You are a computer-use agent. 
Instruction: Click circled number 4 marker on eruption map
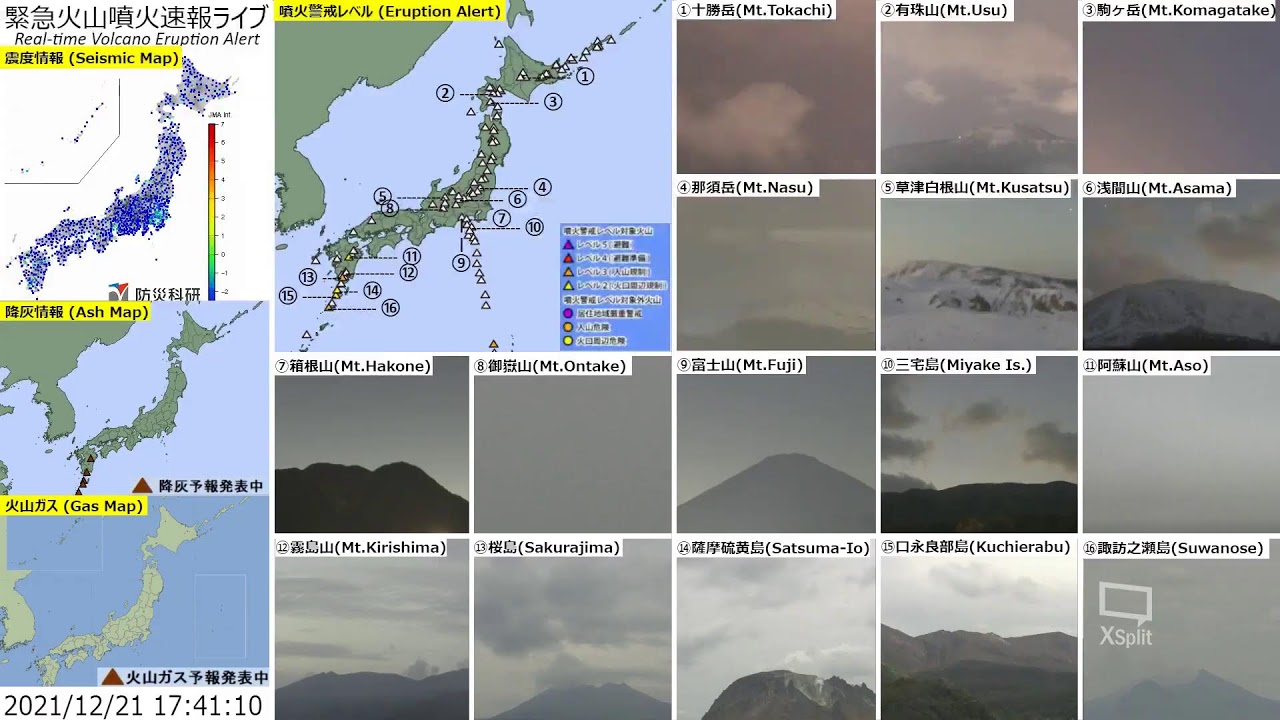pos(541,187)
